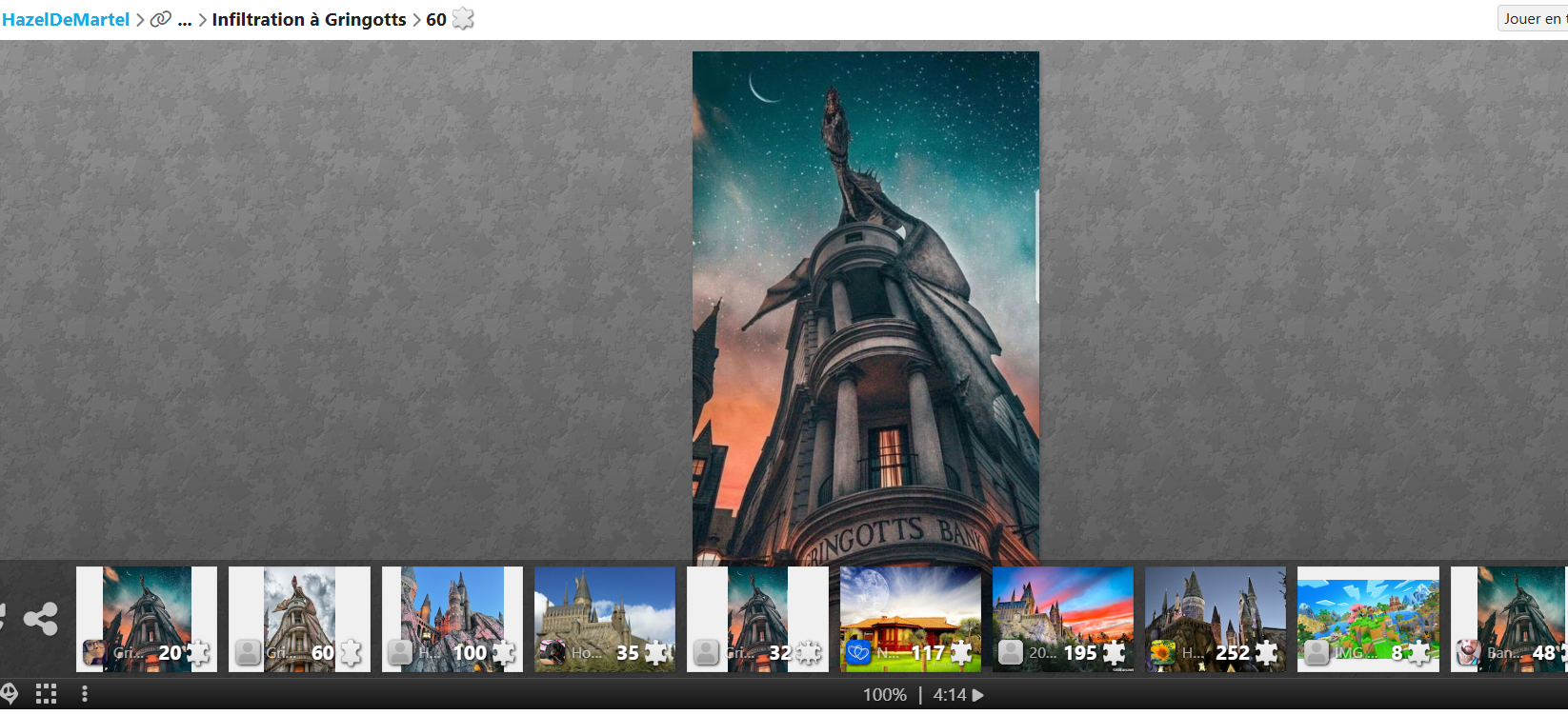The height and width of the screenshot is (715, 1568).
Task: Open the 20-piece Gringotts puzzle thumbnail
Action: (x=147, y=619)
